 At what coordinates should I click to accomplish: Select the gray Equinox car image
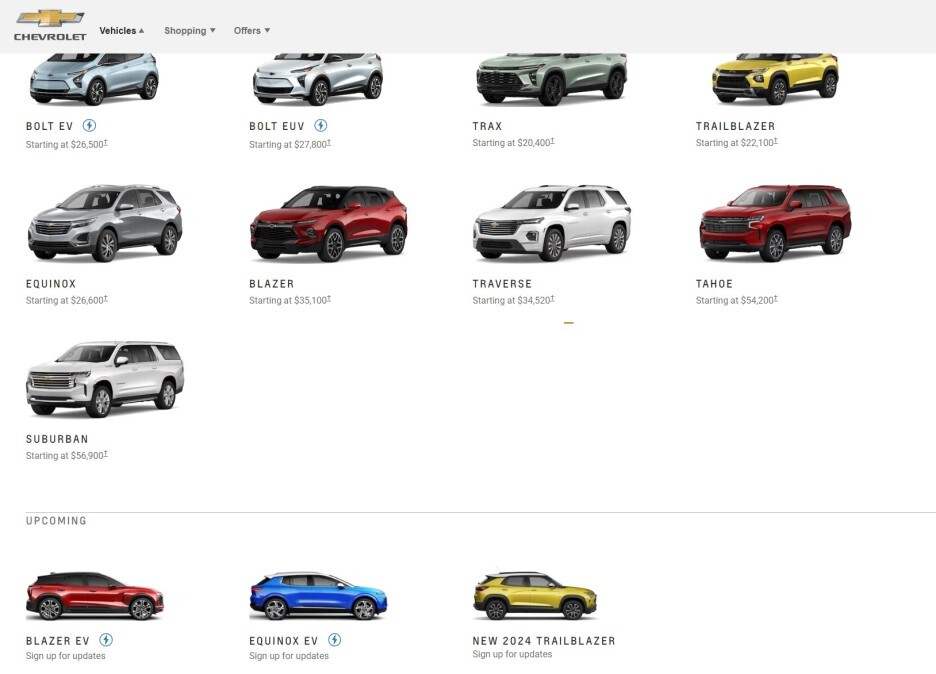(x=105, y=223)
